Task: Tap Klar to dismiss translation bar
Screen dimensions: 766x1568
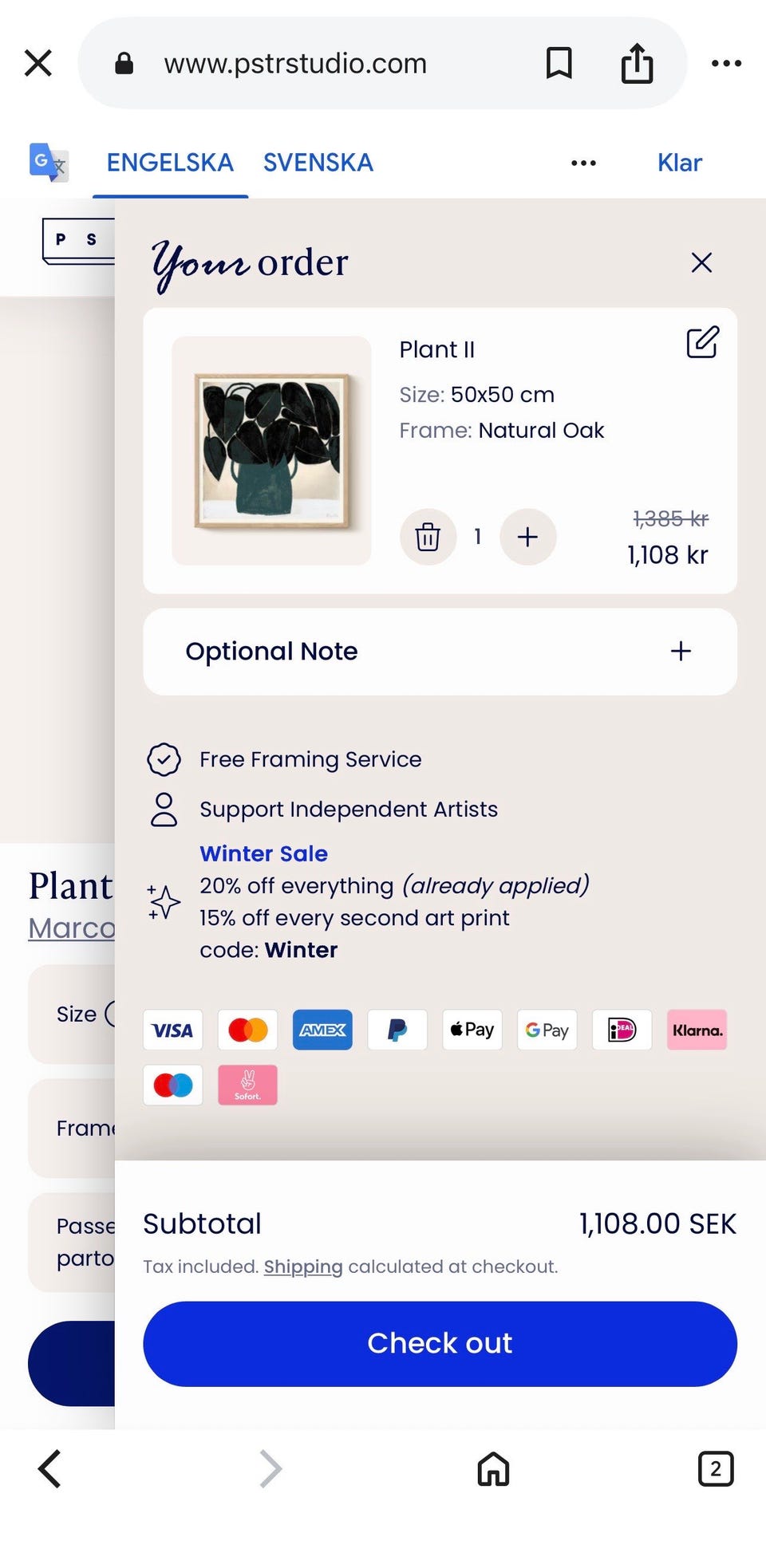Action: tap(679, 163)
